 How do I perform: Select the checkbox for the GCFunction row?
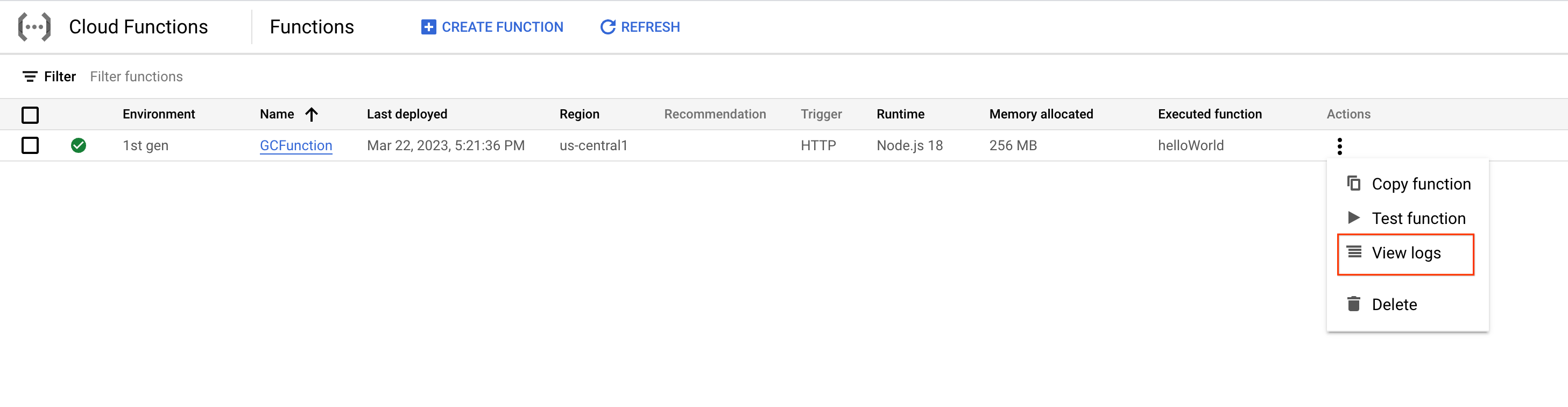tap(30, 145)
